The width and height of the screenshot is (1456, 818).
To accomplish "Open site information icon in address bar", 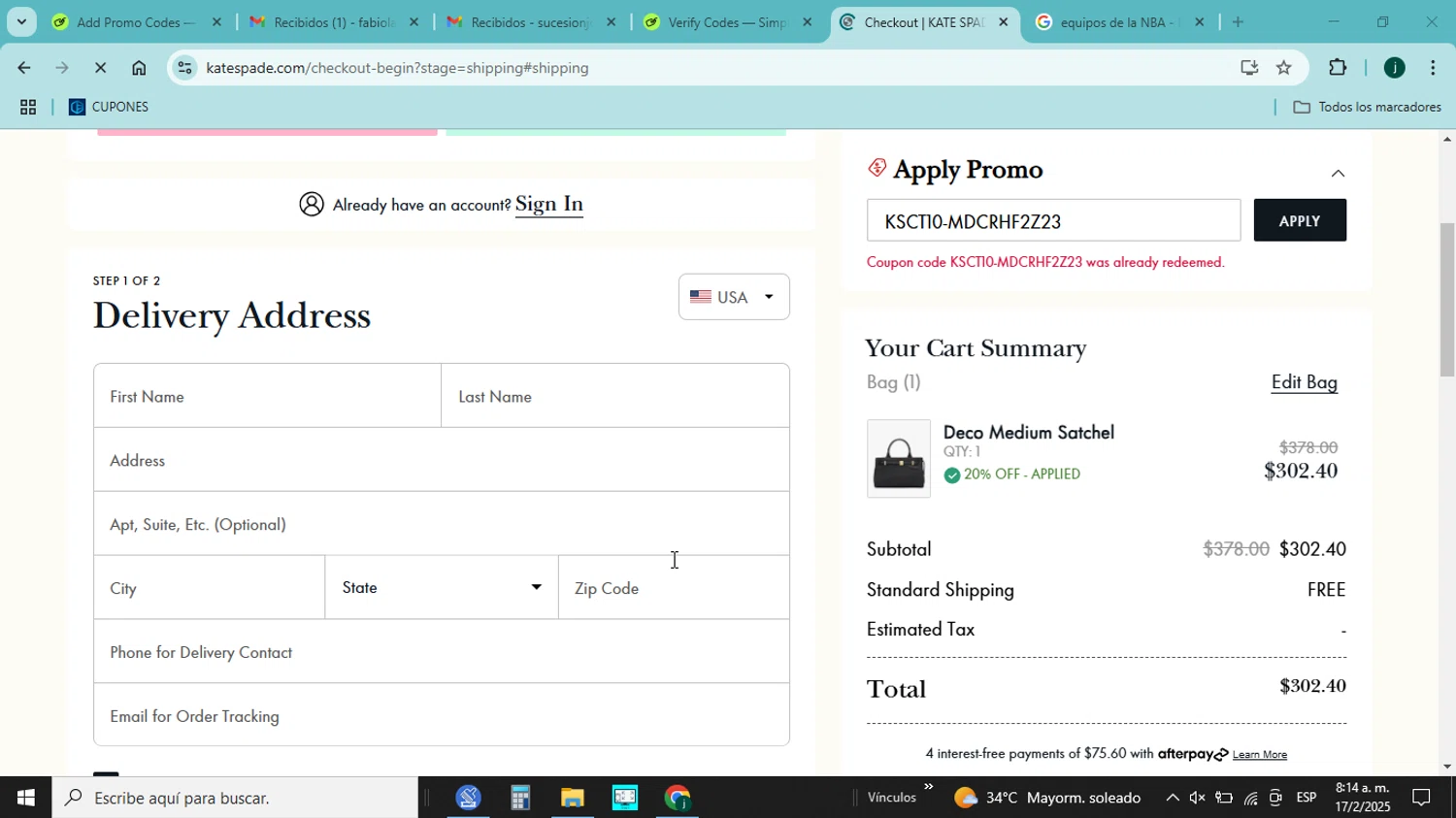I will [184, 68].
